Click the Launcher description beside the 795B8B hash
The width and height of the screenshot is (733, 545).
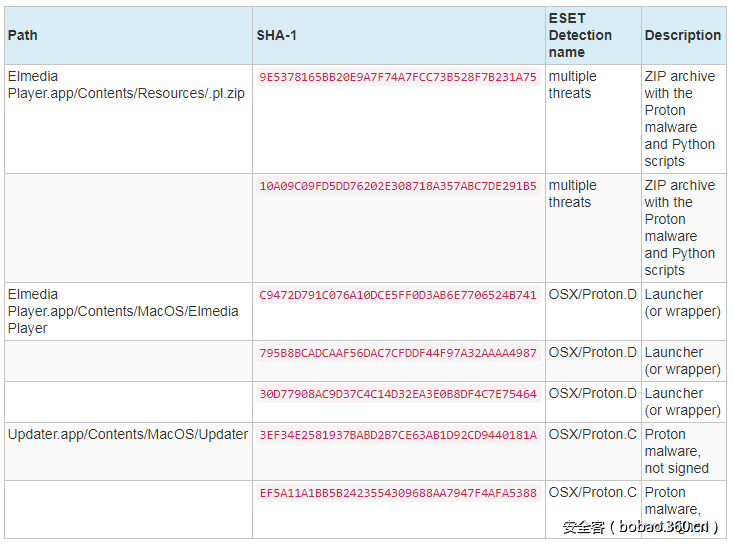[682, 361]
